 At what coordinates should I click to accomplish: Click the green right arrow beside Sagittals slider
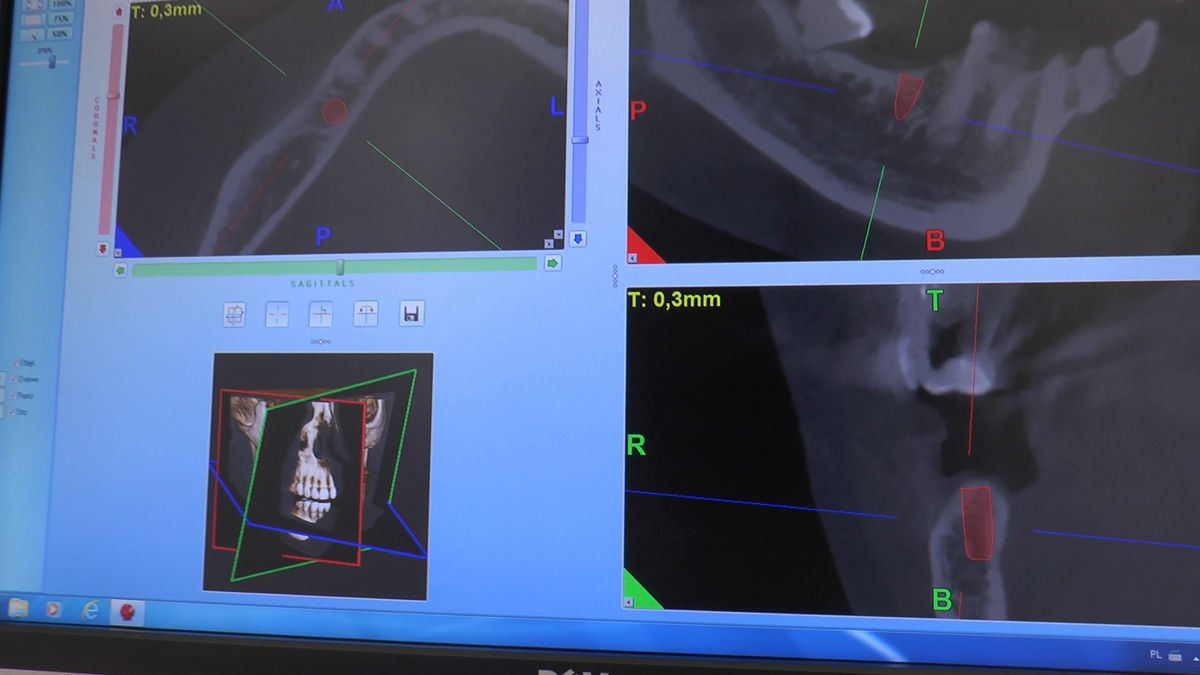(552, 264)
